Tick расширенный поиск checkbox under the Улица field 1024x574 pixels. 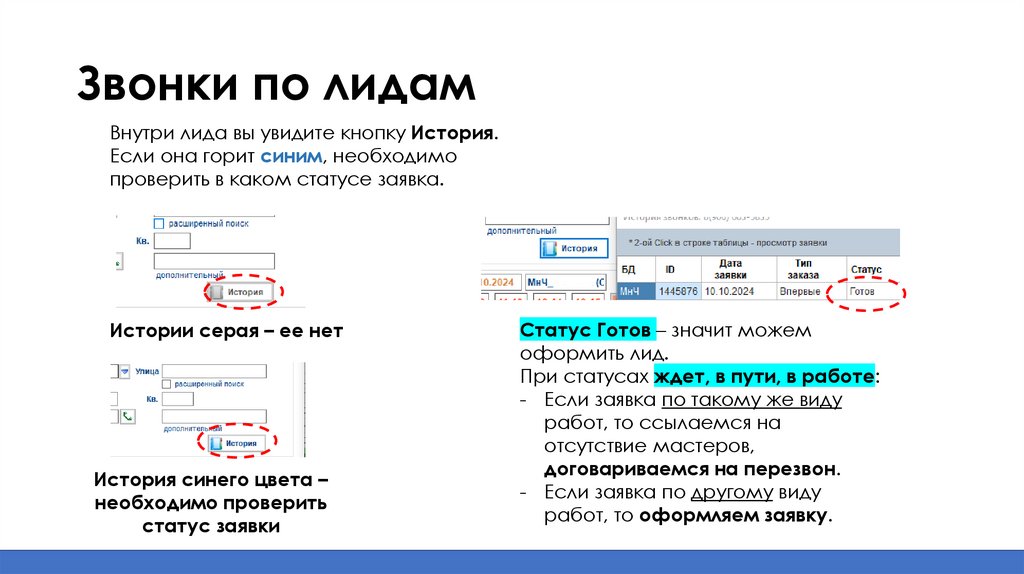click(166, 384)
